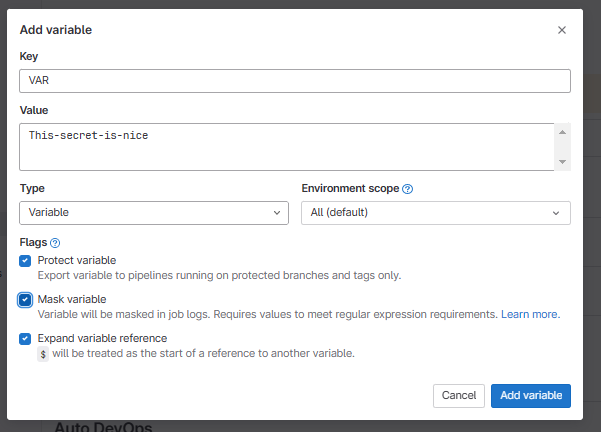The width and height of the screenshot is (601, 432).
Task: Expand the Environment scope dropdown
Action: coord(435,213)
